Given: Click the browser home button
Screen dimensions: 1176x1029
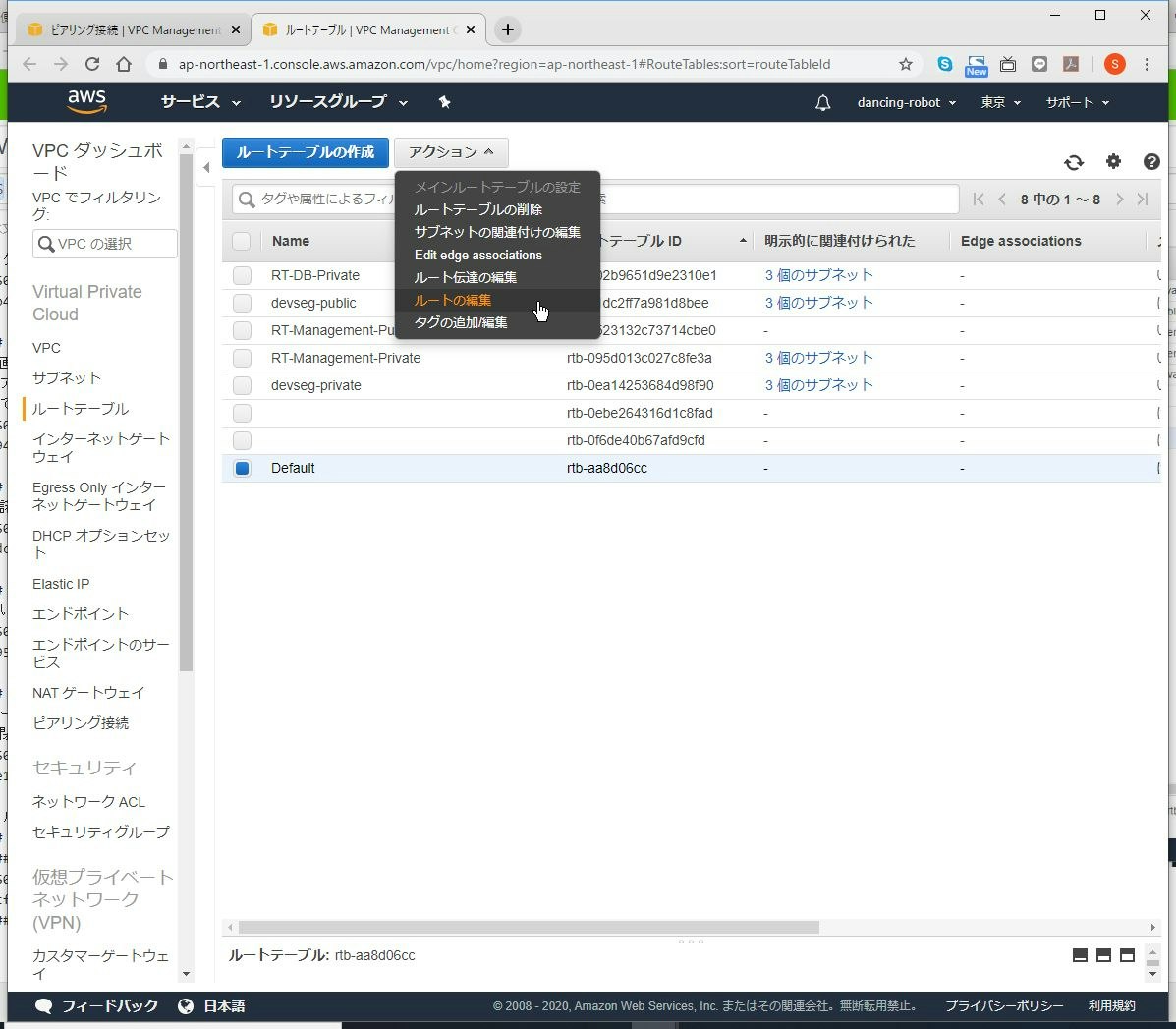Looking at the screenshot, I should tap(124, 65).
